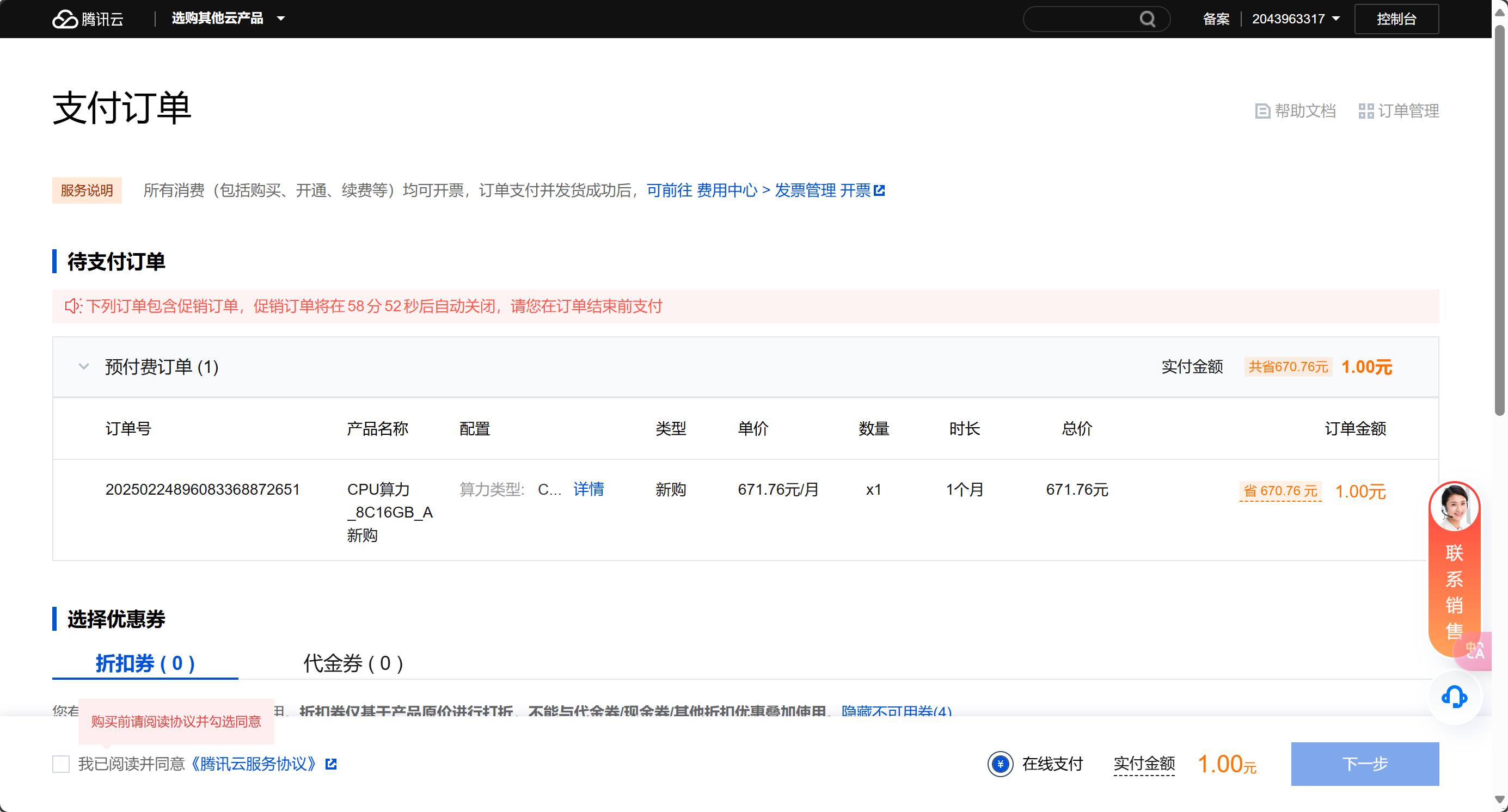Click the Tencent Cloud logo icon
Screen dimensions: 1508x812
[64, 19]
